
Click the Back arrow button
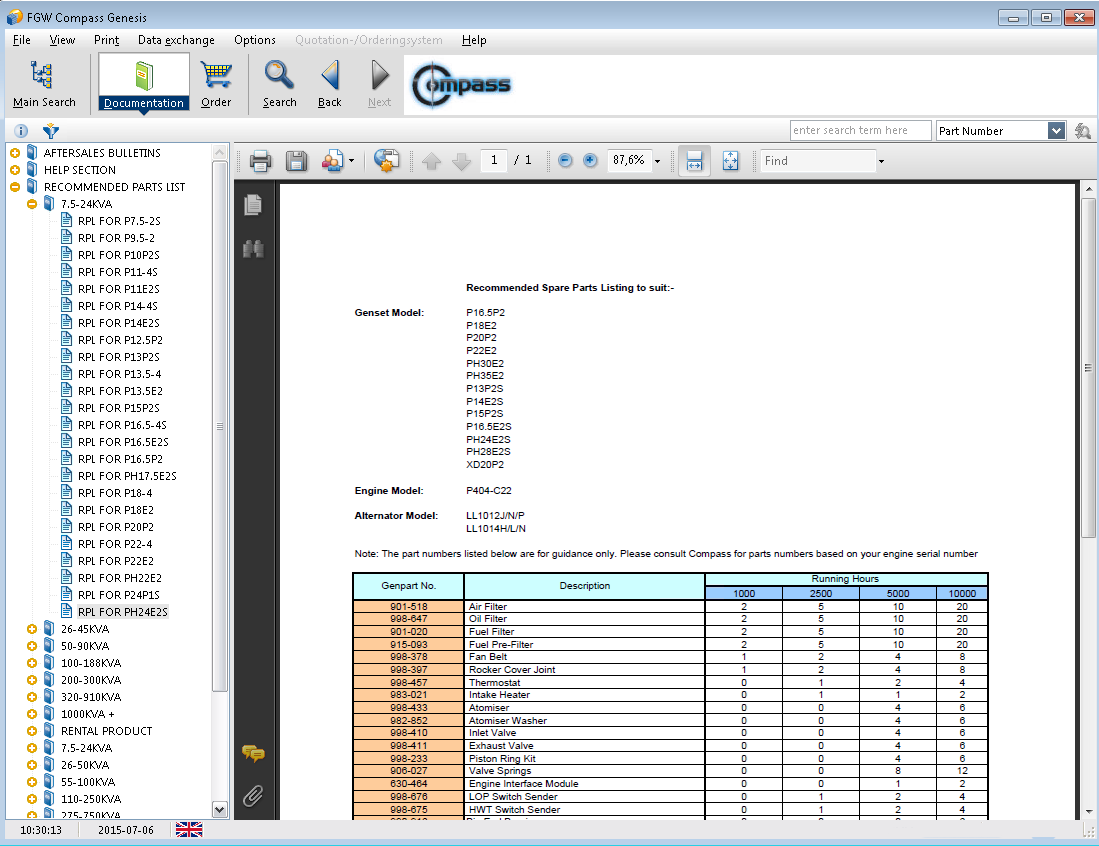tap(330, 82)
